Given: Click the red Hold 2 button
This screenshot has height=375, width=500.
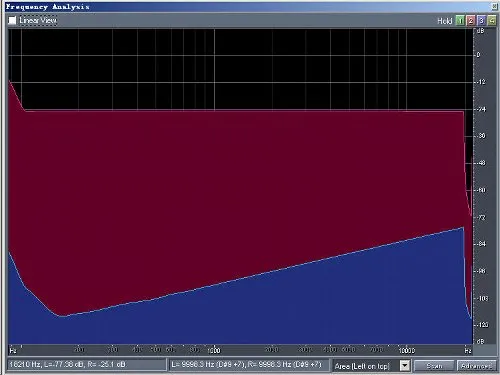Looking at the screenshot, I should click(471, 21).
